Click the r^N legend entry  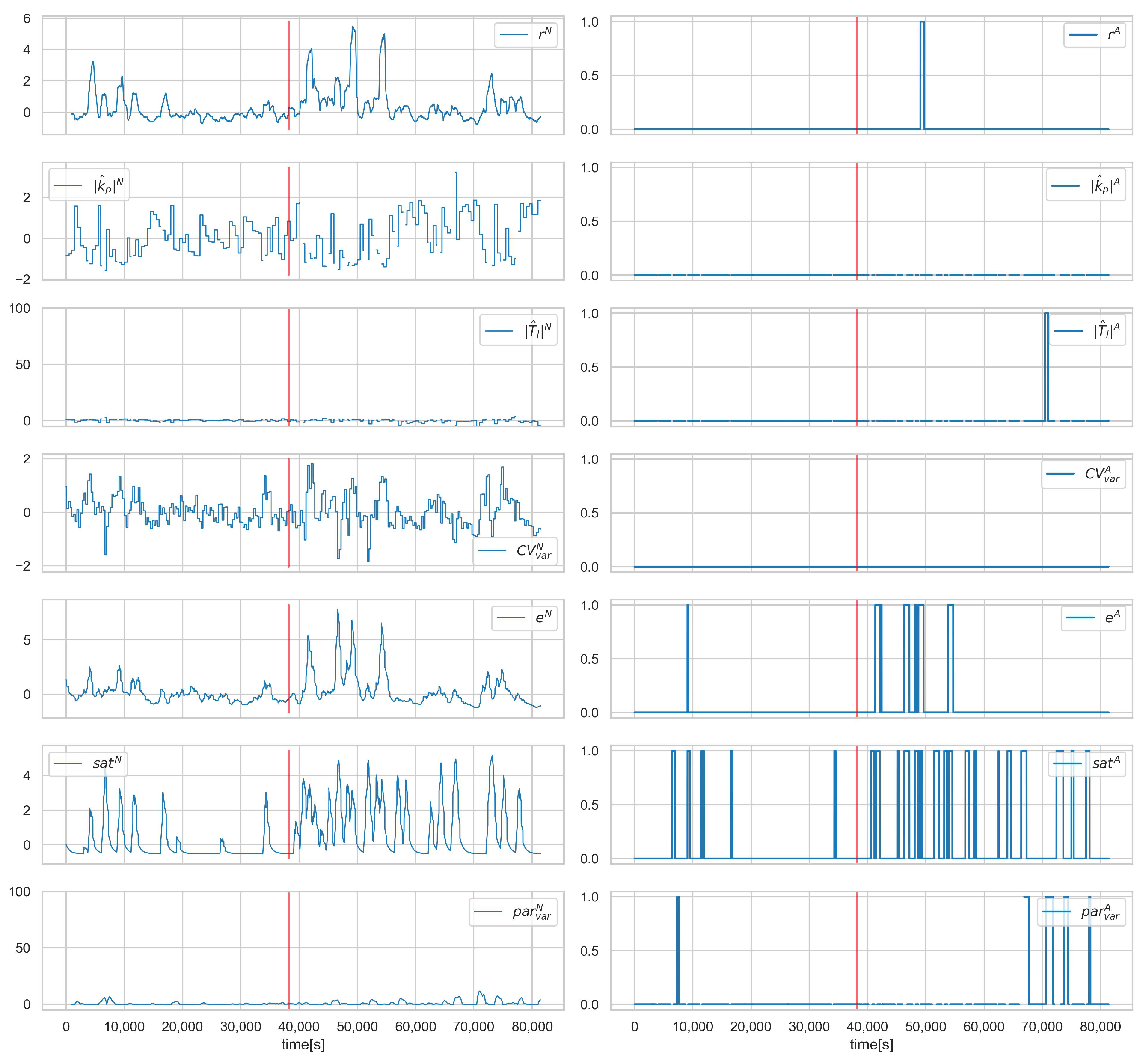(x=526, y=35)
